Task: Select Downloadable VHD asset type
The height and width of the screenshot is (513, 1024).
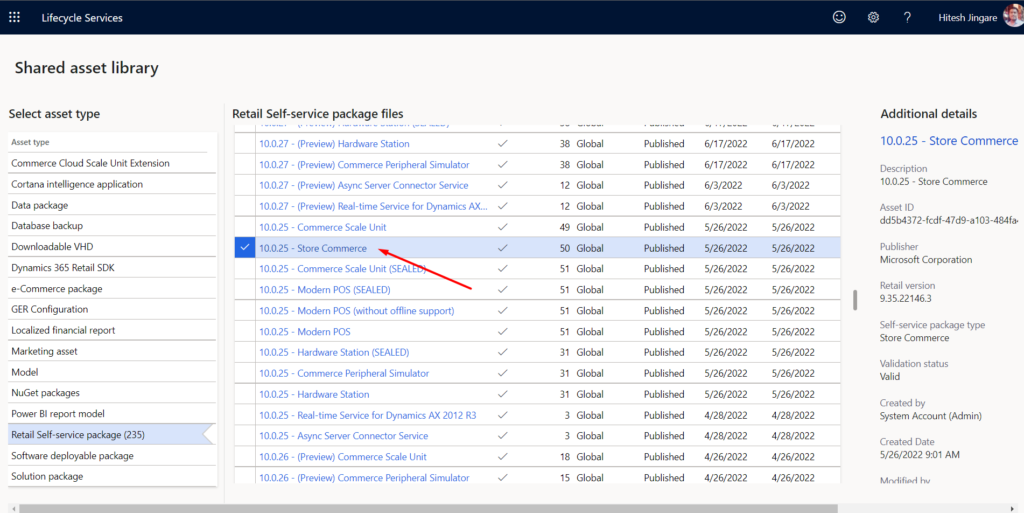Action: [x=112, y=247]
